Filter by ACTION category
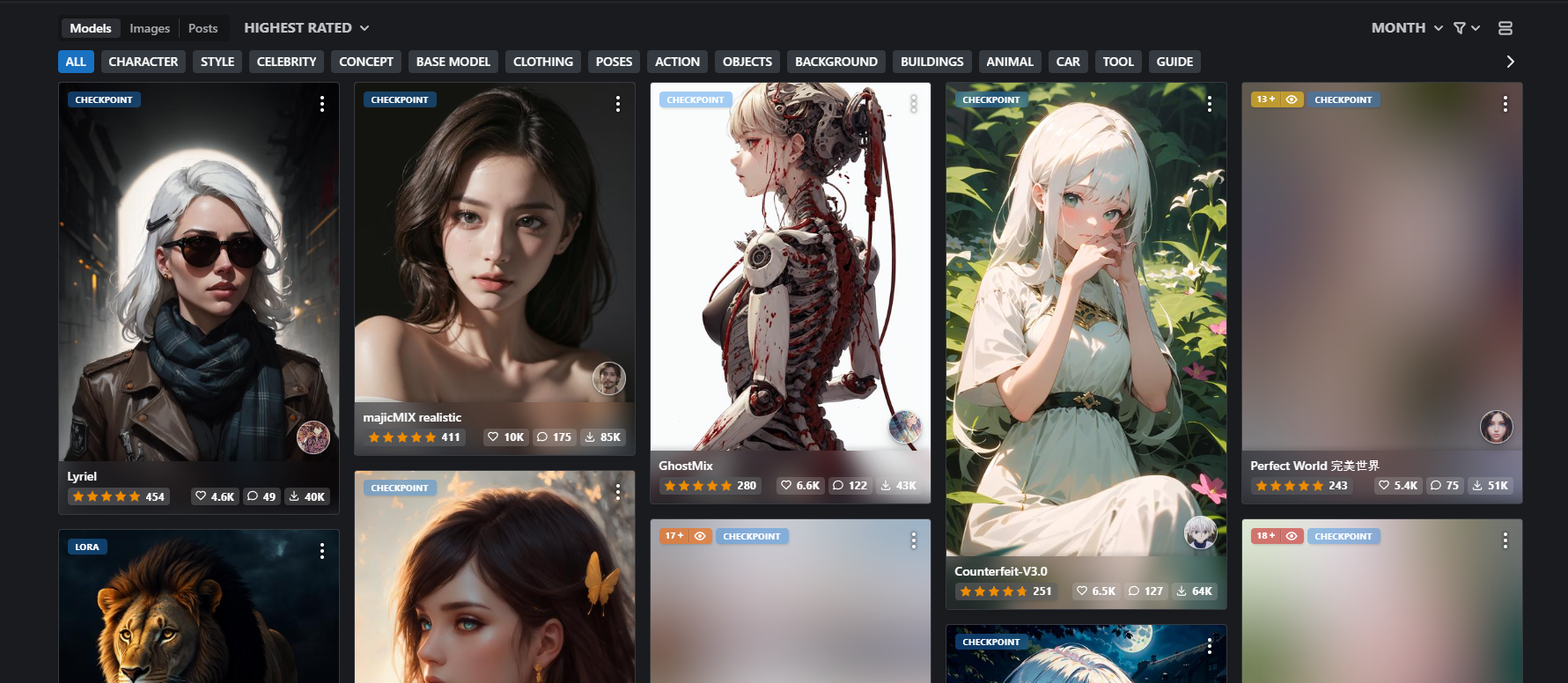The width and height of the screenshot is (1568, 683). (x=678, y=62)
